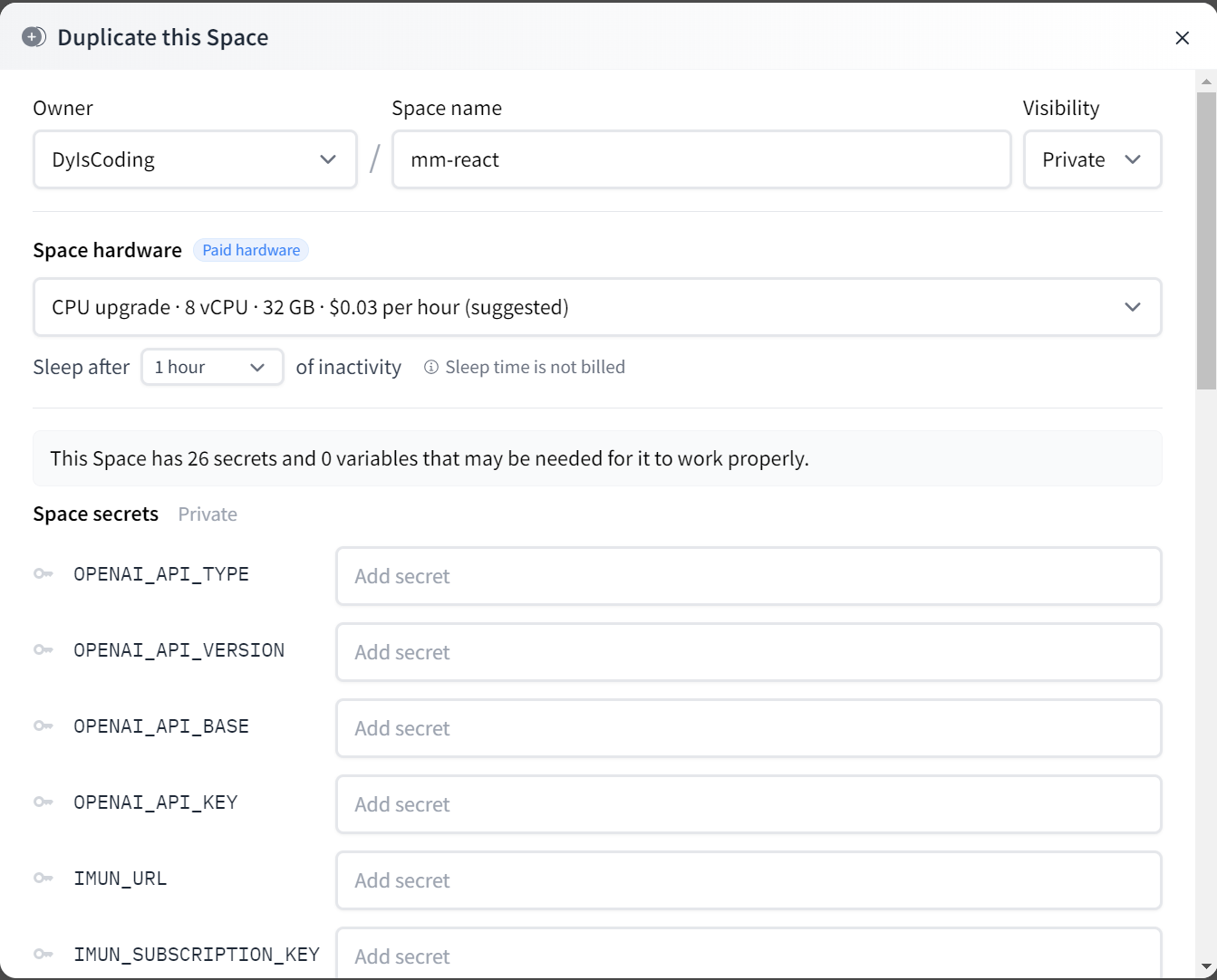Click the Space secrets heading

tap(96, 514)
